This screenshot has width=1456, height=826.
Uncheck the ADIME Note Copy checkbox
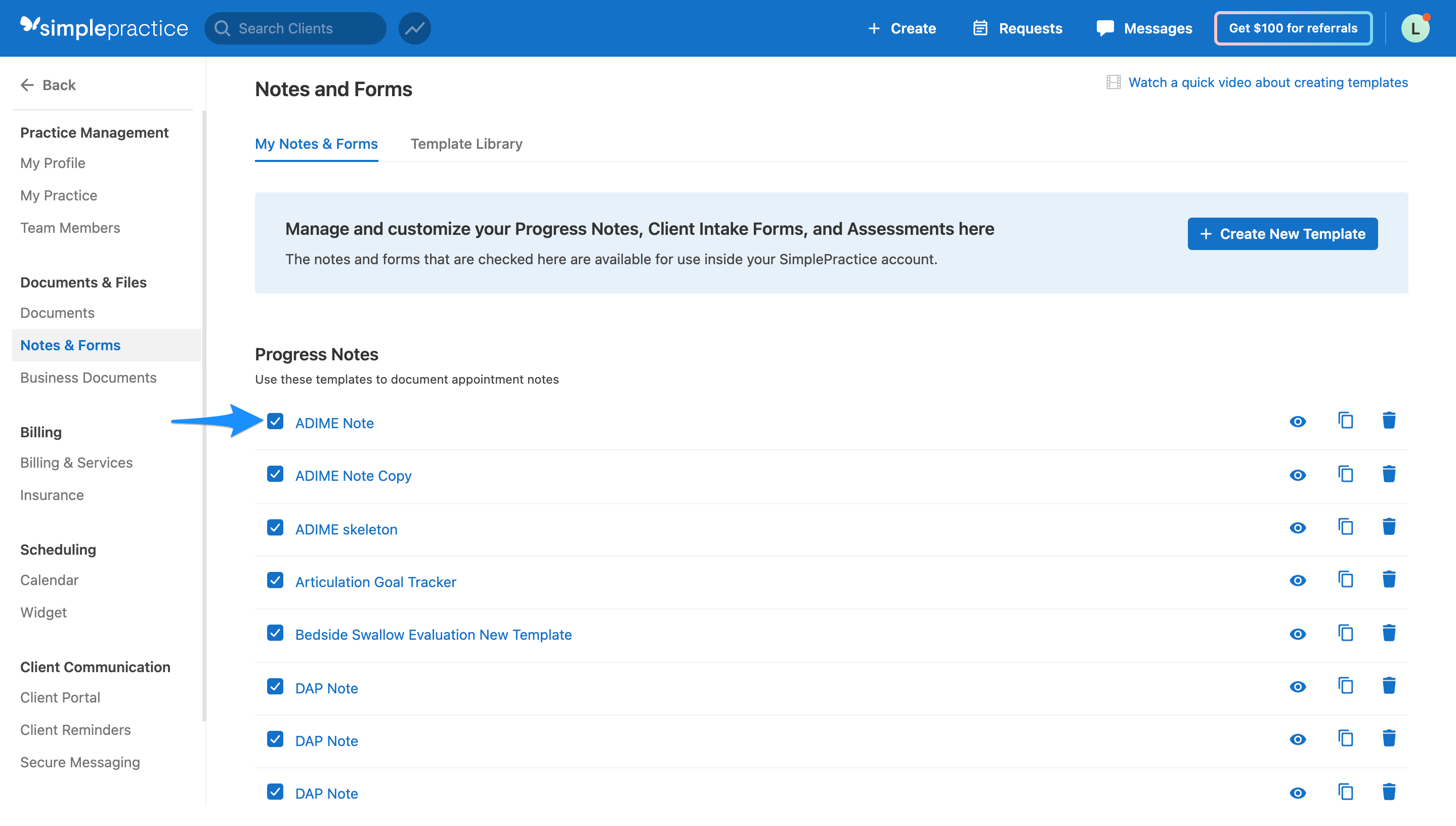pos(275,474)
